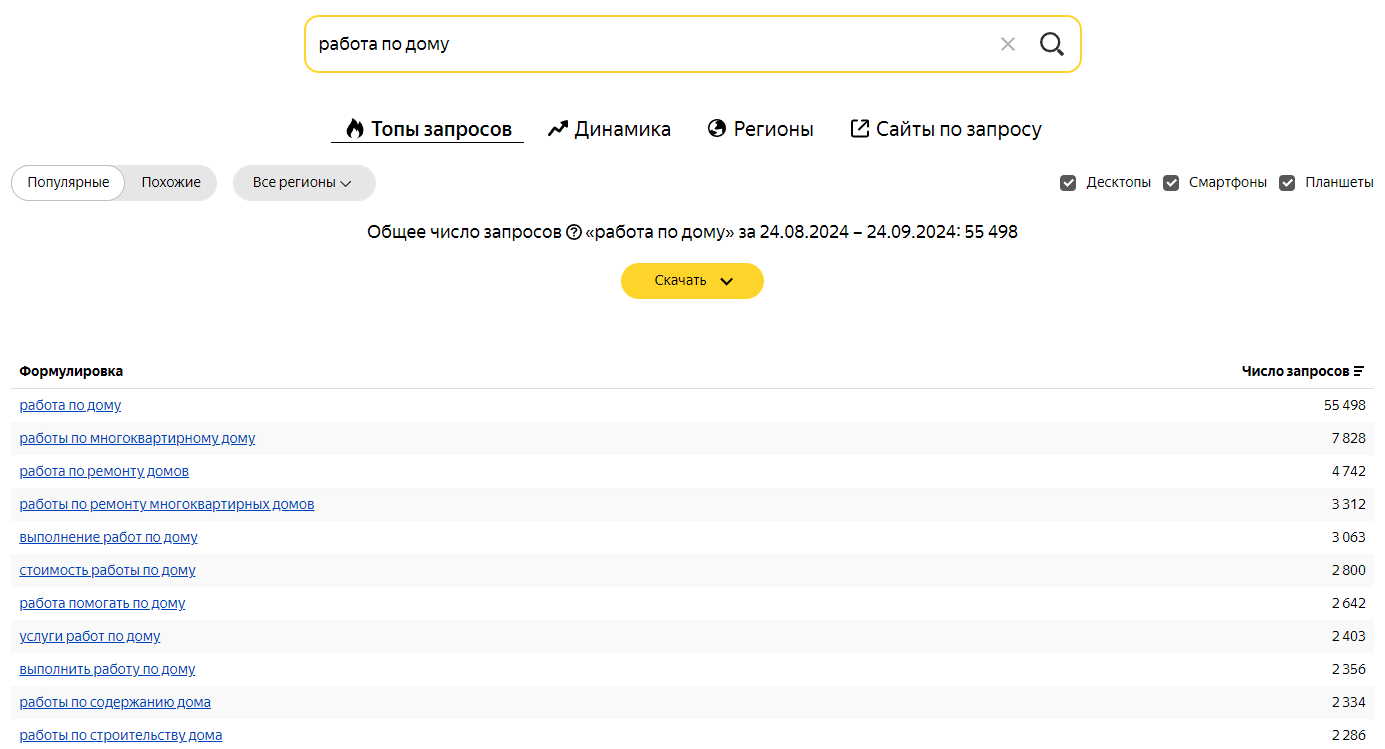
Task: Uncheck the Десктопы checkbox
Action: pyautogui.click(x=1068, y=183)
